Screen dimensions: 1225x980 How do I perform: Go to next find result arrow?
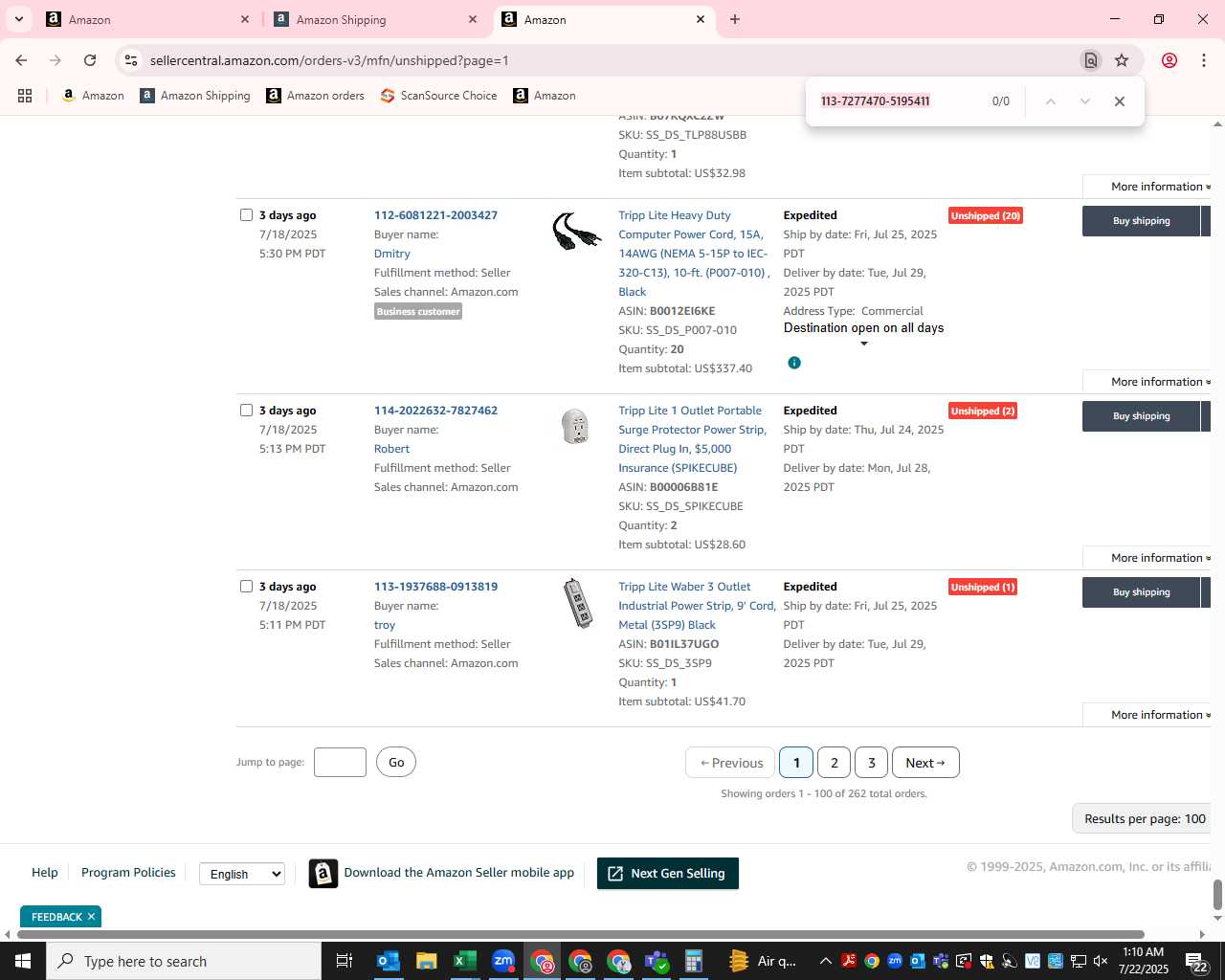[1085, 101]
